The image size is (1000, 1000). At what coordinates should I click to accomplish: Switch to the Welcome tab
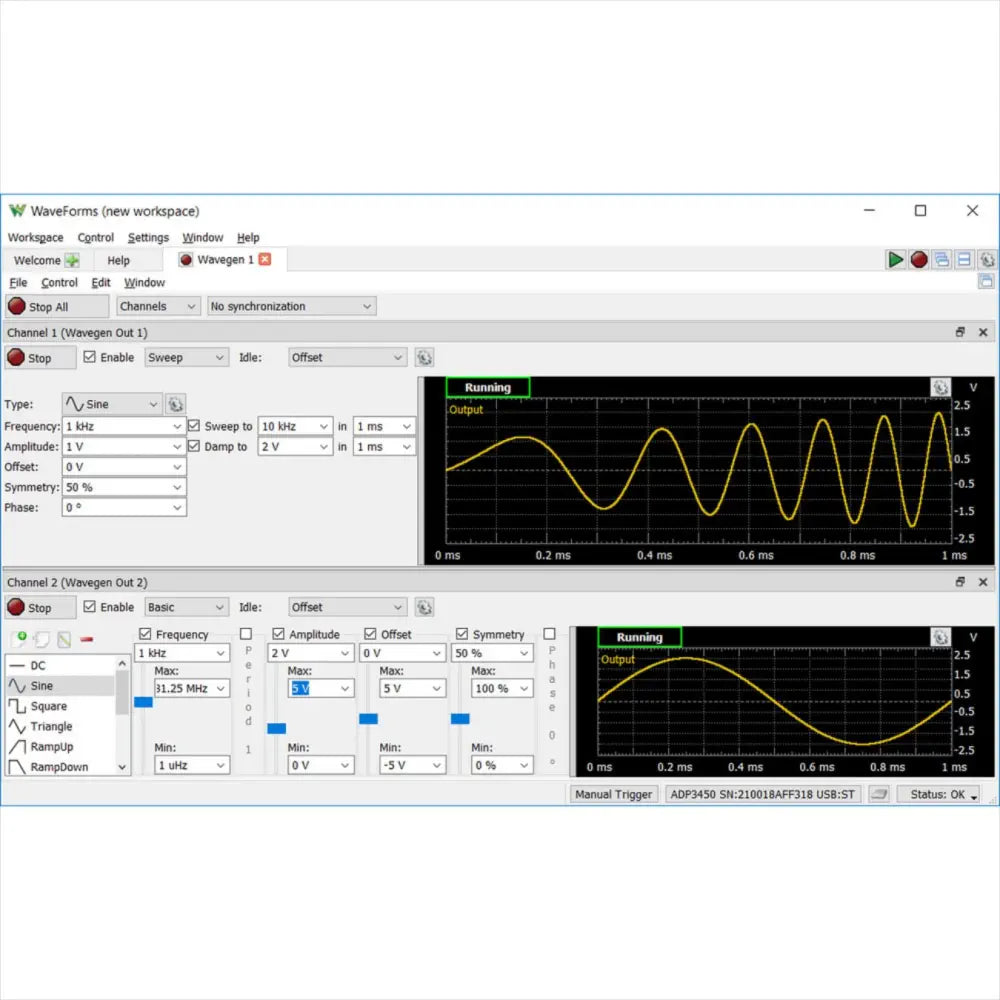point(38,259)
